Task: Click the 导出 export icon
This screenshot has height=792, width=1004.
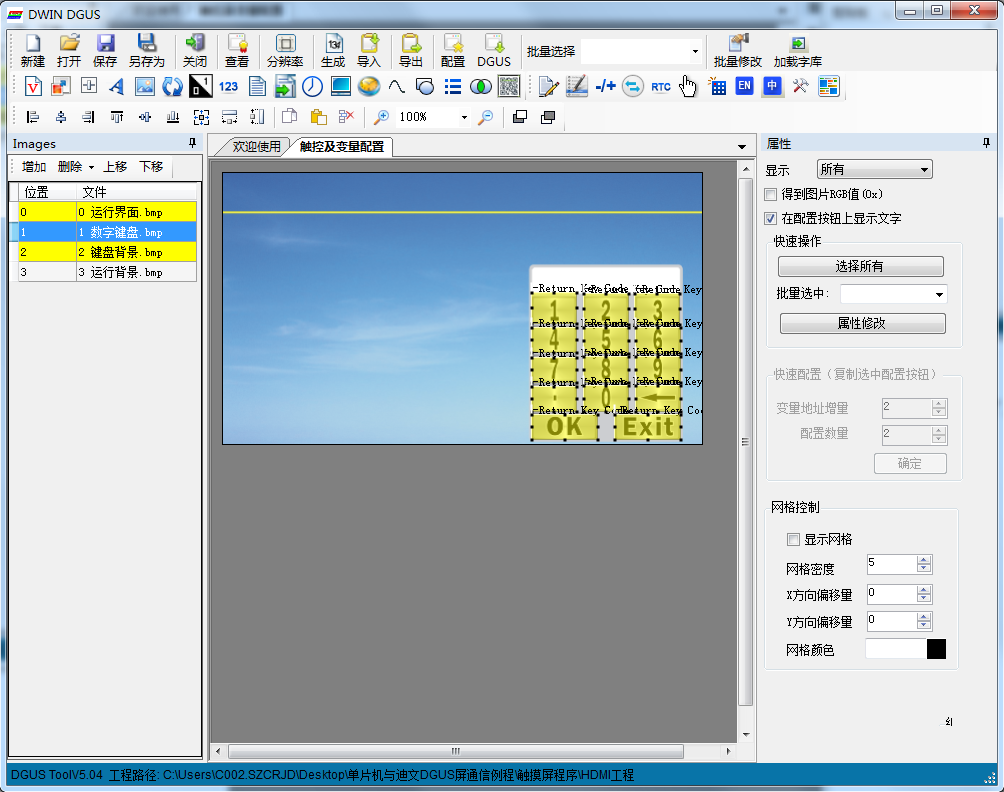Action: (x=410, y=51)
